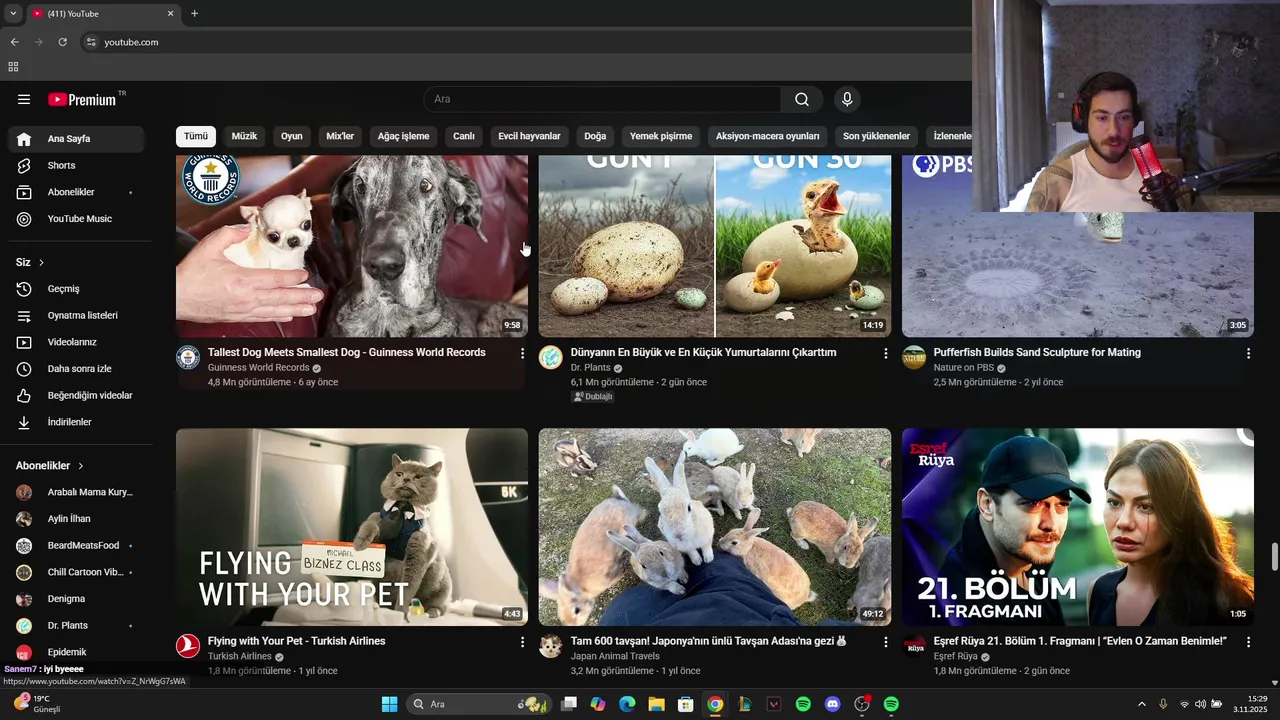This screenshot has width=1280, height=720.
Task: Open Flying with Your Pet title link
Action: [x=297, y=641]
